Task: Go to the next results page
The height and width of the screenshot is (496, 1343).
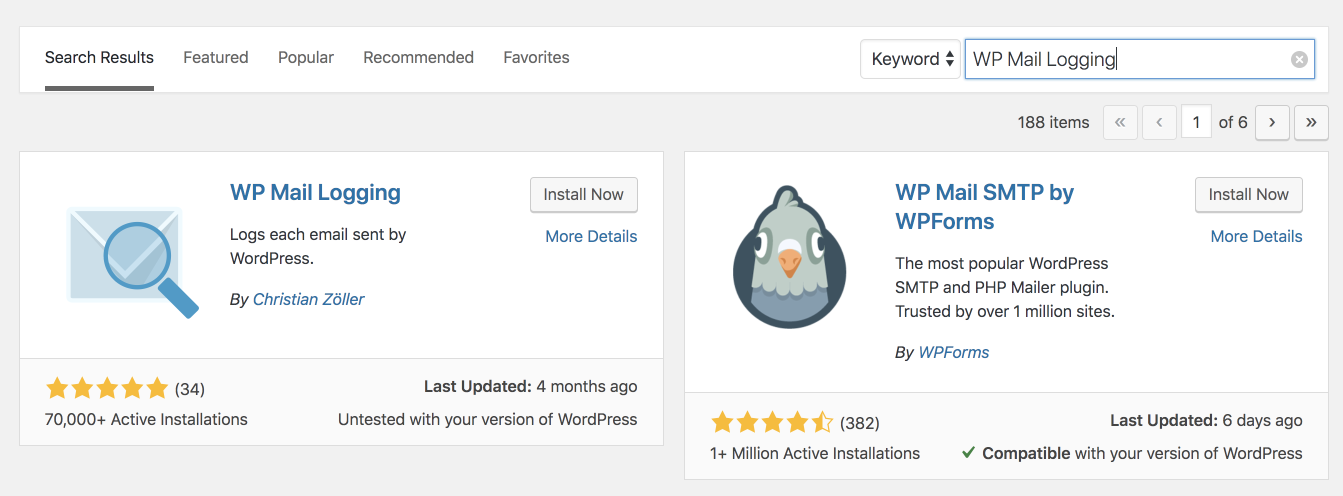Action: pos(1271,123)
